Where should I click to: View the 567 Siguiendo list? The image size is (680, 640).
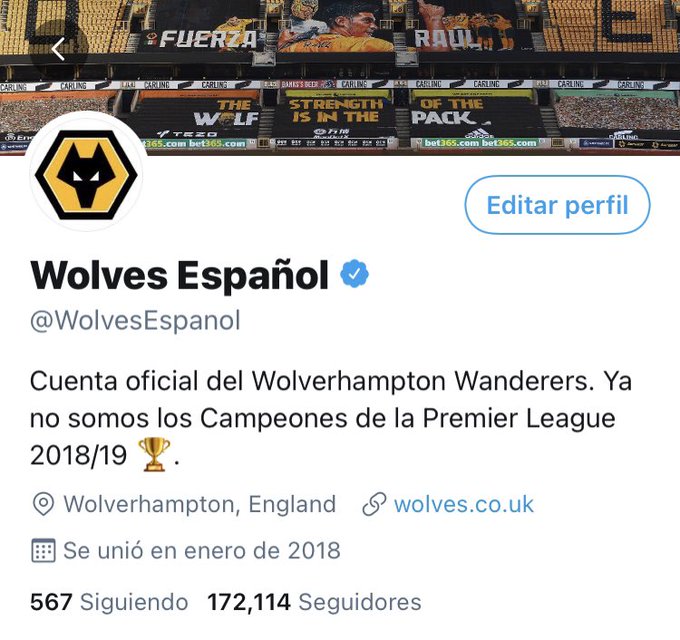(109, 602)
